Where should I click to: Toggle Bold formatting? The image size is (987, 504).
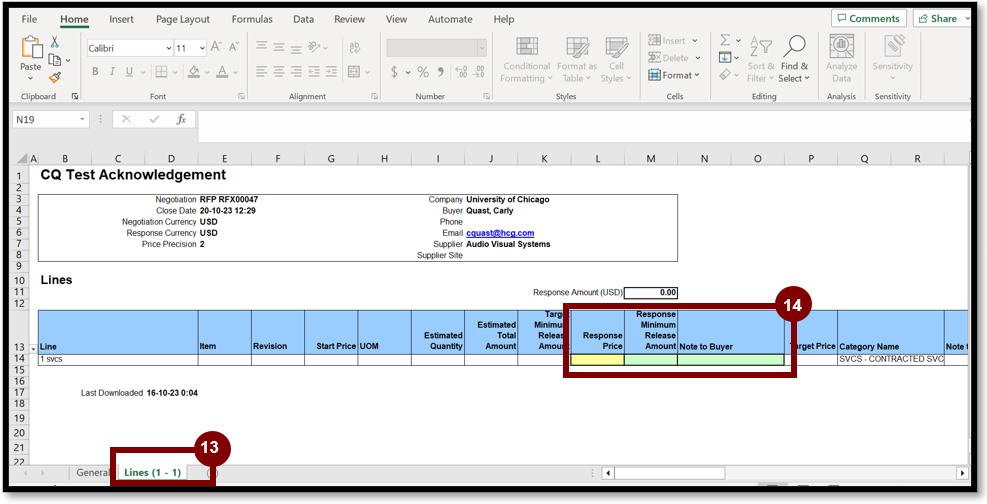(x=96, y=72)
